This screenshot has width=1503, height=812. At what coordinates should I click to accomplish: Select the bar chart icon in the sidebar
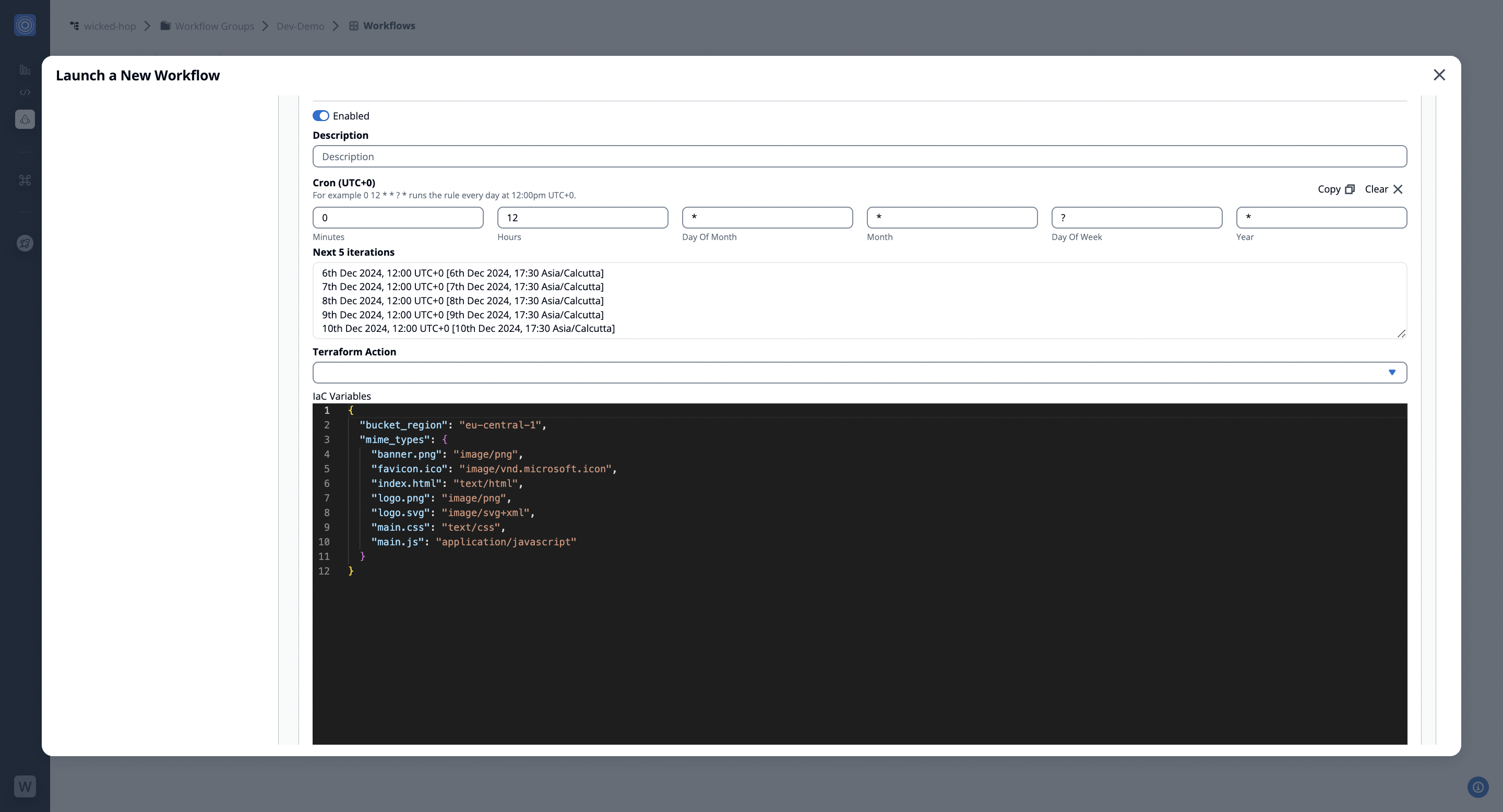point(25,69)
